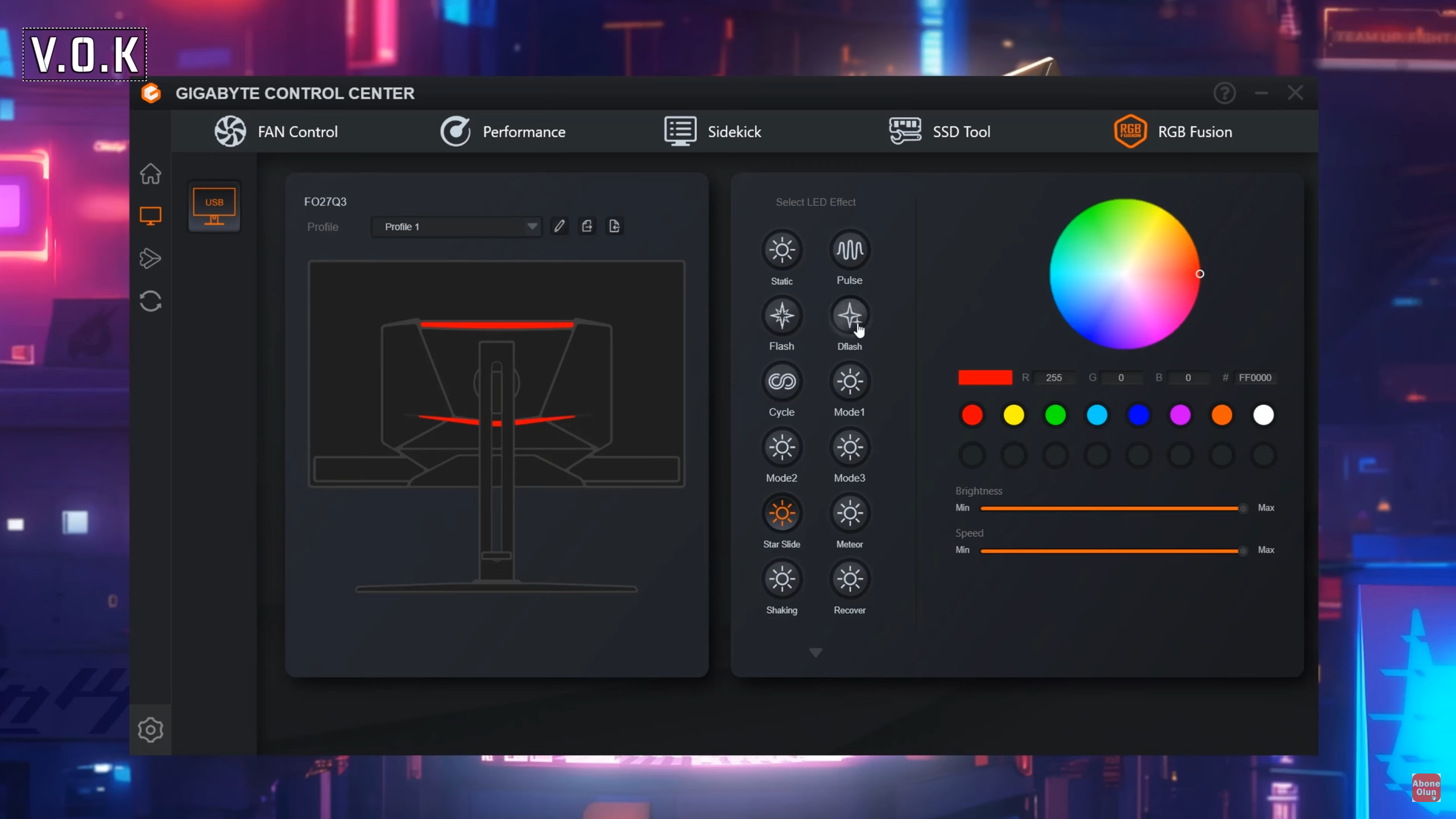Click the Gigabyte logo icon
The width and height of the screenshot is (1456, 819).
coord(151,93)
